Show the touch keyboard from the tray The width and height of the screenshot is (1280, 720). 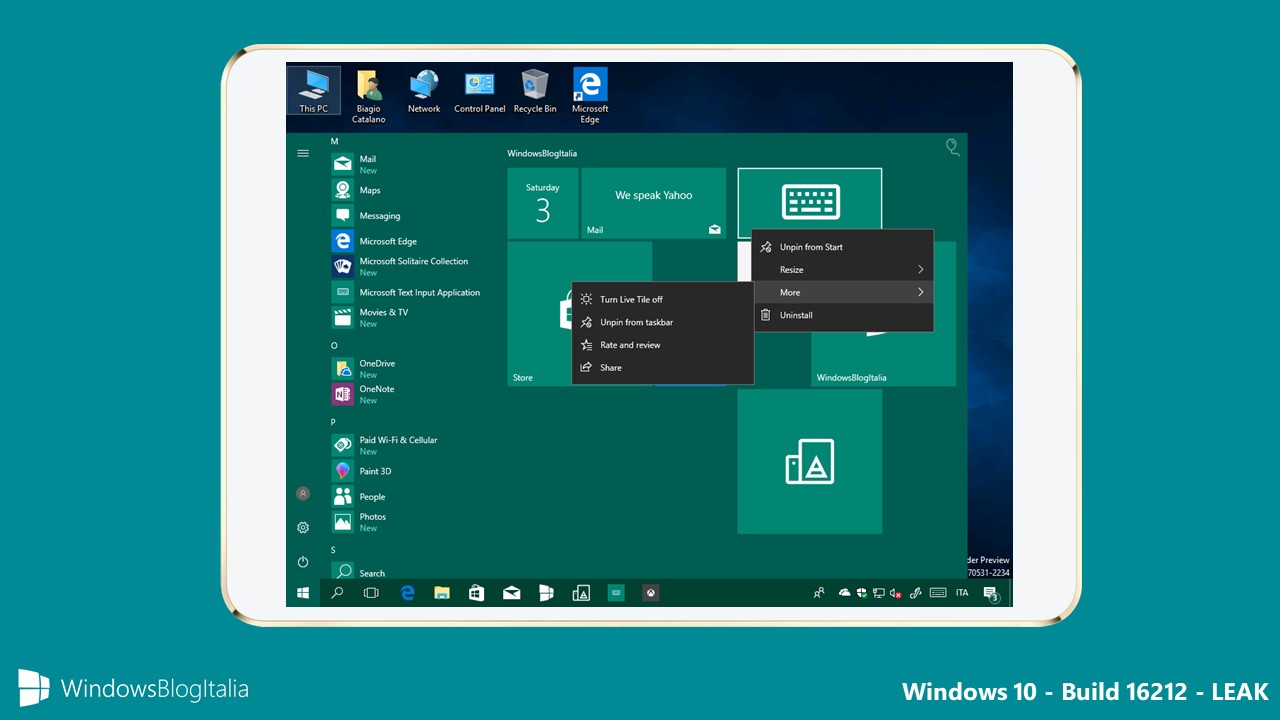[938, 593]
